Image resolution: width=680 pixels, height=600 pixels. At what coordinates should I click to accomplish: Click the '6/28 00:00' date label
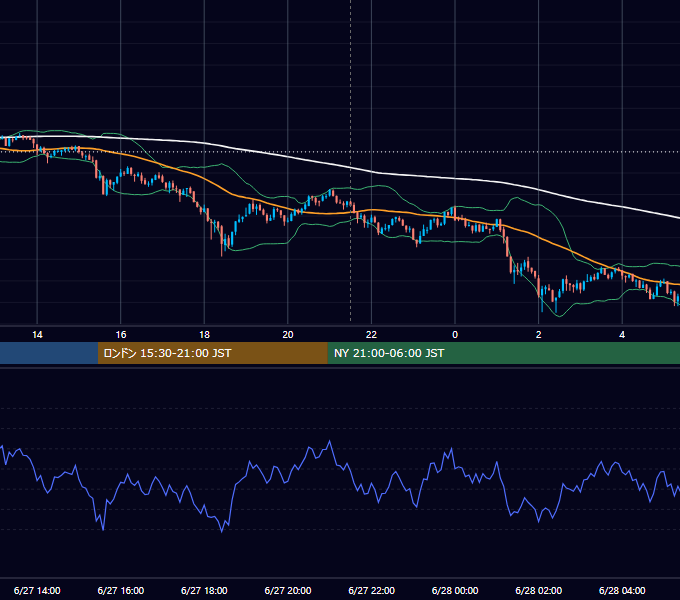[455, 590]
